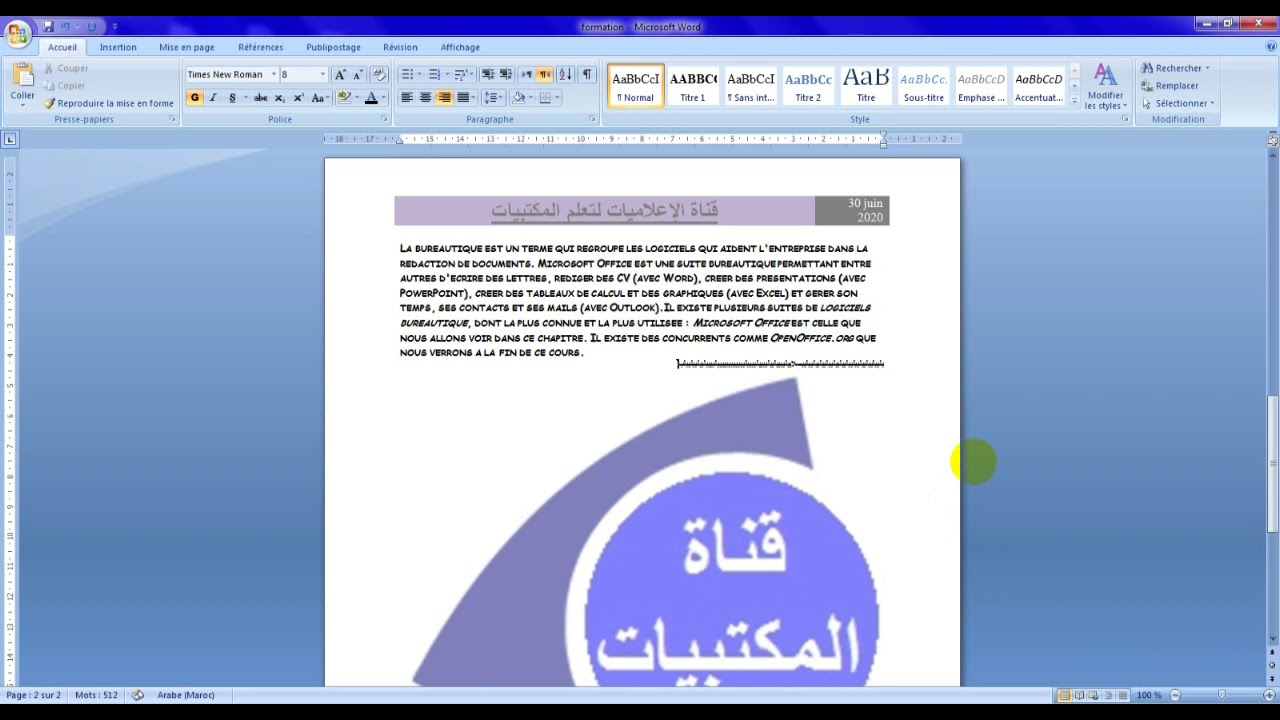The width and height of the screenshot is (1280, 720).
Task: Set left-to-right text direction
Action: click(x=526, y=74)
